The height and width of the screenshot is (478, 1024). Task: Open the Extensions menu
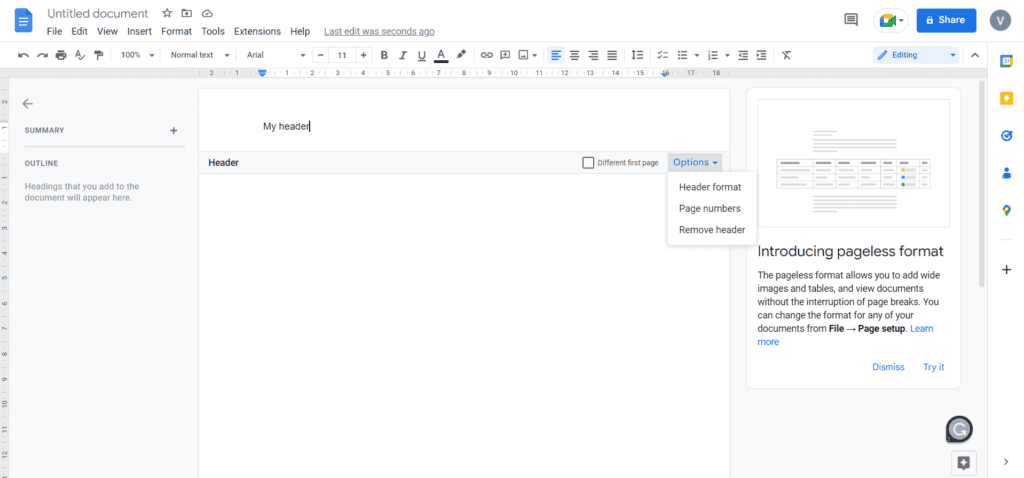[x=257, y=31]
